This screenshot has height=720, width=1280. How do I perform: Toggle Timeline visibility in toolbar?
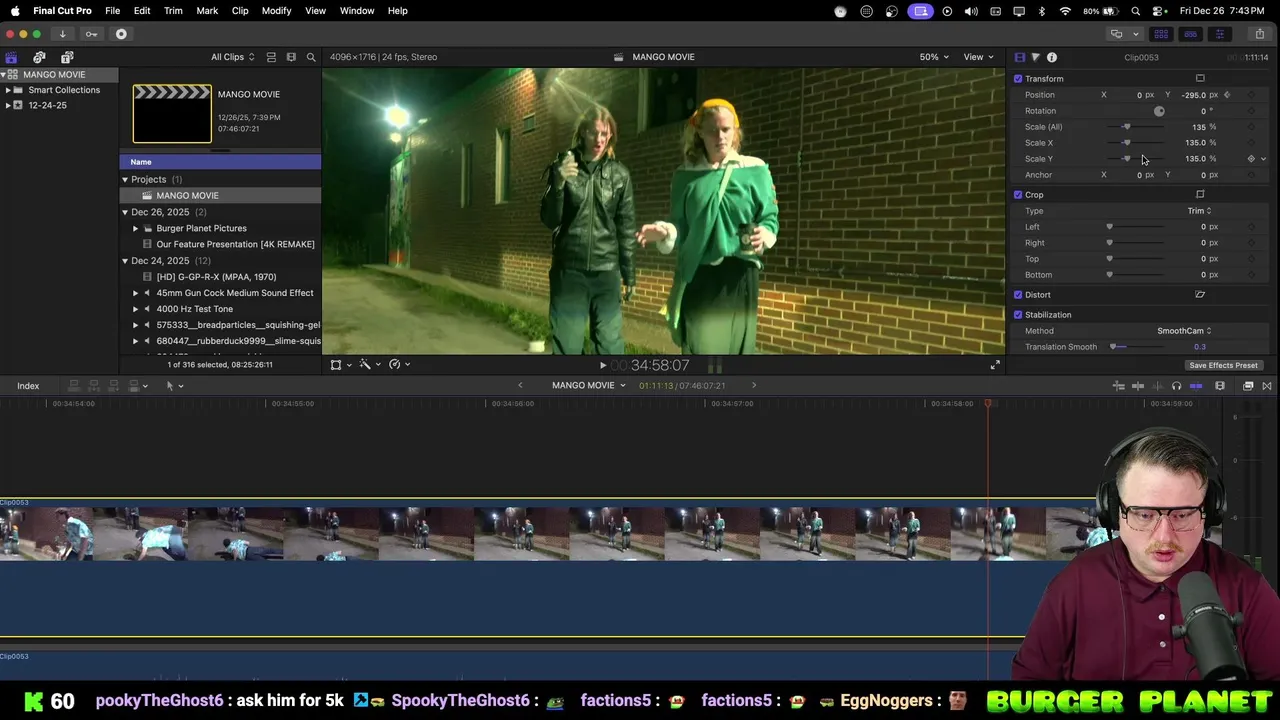[x=1190, y=34]
